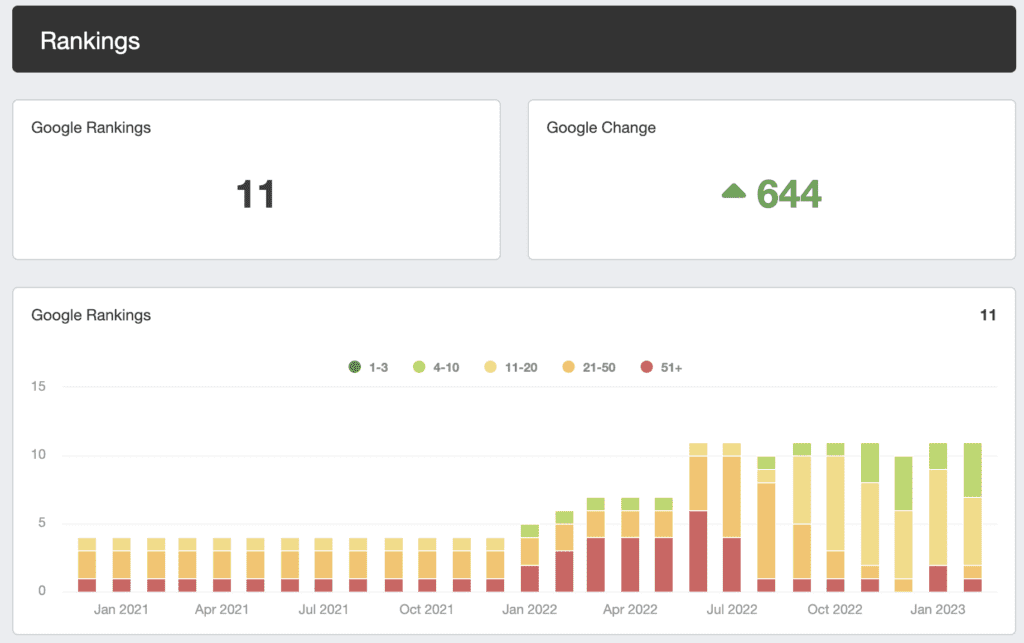This screenshot has width=1024, height=643.
Task: Click the Apr 2021 axis label
Action: tap(221, 609)
